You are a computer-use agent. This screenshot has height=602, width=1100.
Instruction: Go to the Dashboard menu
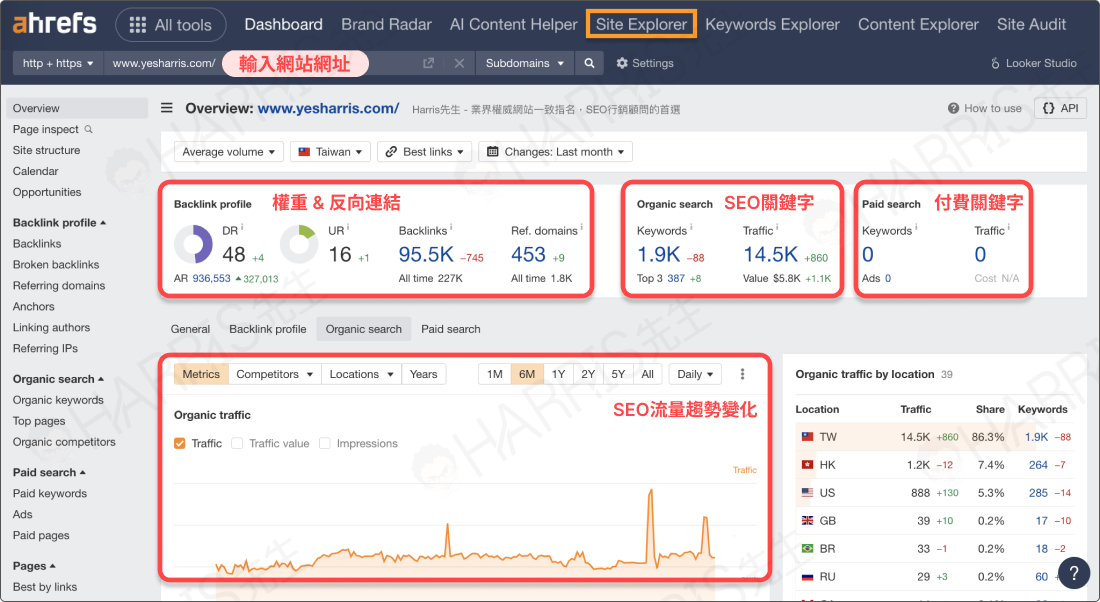[283, 25]
